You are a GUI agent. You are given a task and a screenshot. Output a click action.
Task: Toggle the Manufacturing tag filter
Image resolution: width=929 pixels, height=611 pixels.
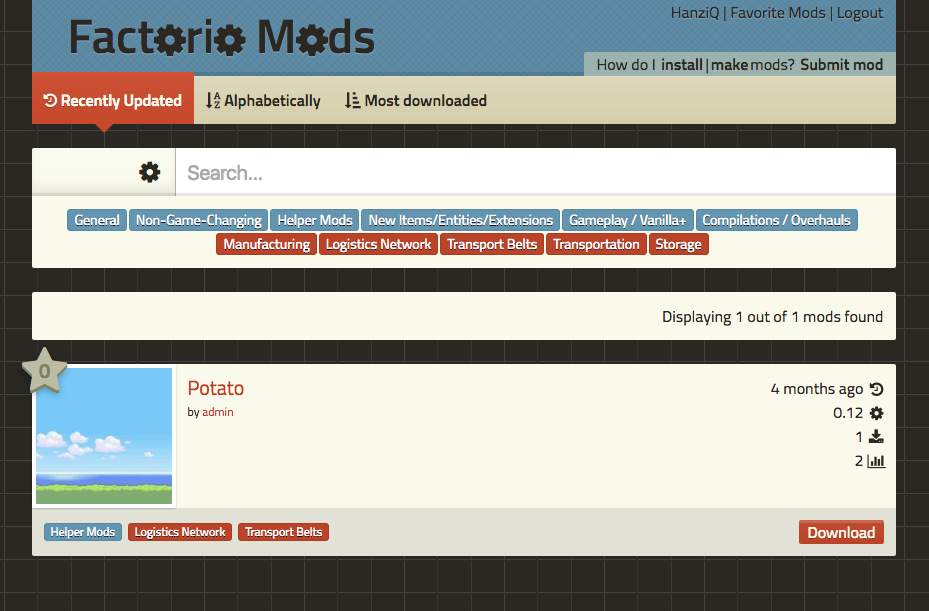(x=266, y=244)
